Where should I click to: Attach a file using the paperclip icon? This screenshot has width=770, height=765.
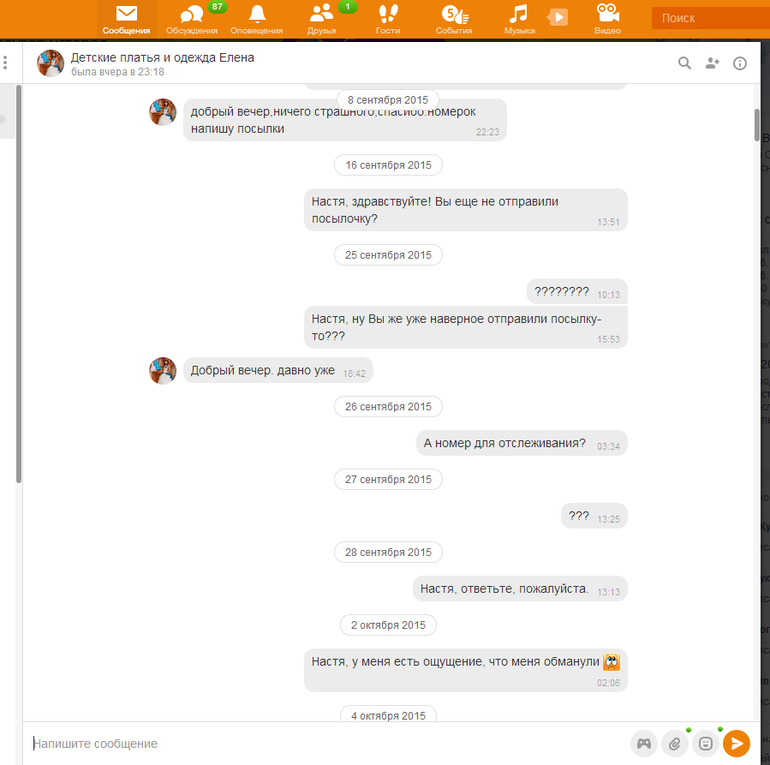click(675, 743)
